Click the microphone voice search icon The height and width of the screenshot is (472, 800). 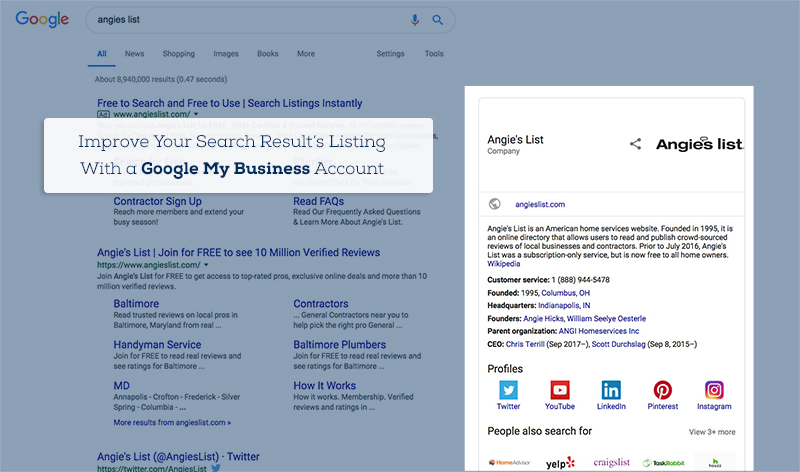[x=415, y=20]
